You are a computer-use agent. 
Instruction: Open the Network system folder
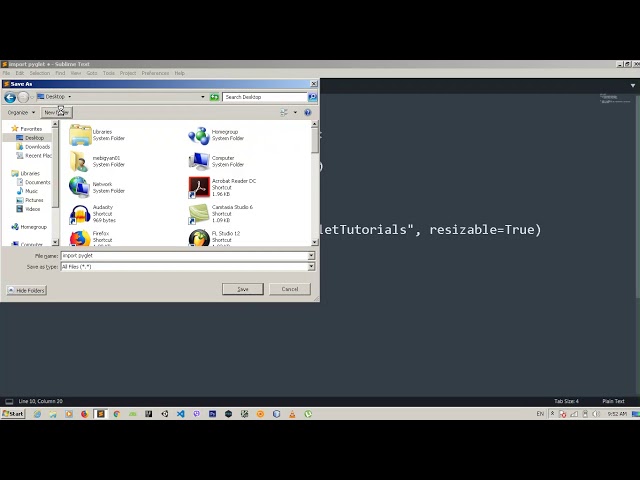[x=97, y=187]
